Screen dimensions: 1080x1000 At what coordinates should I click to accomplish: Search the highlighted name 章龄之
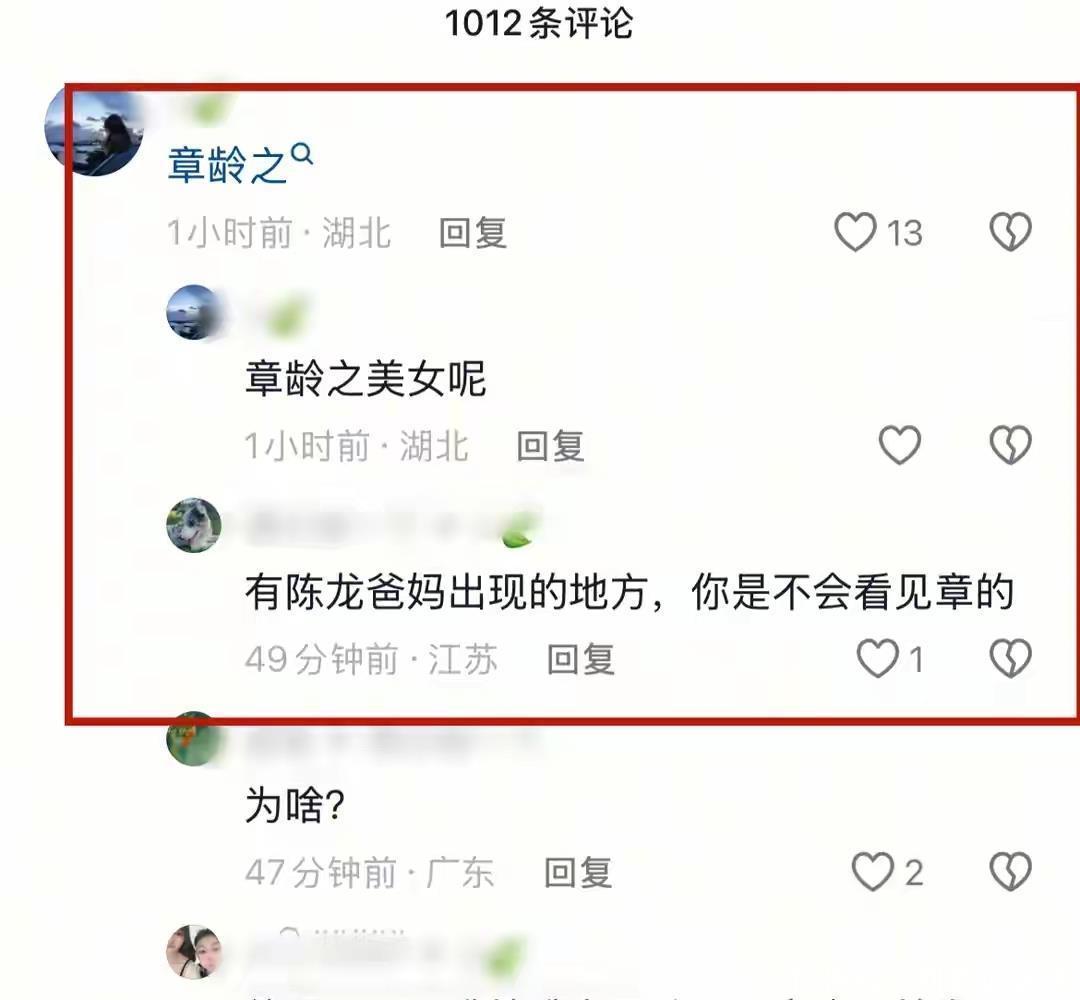227,165
